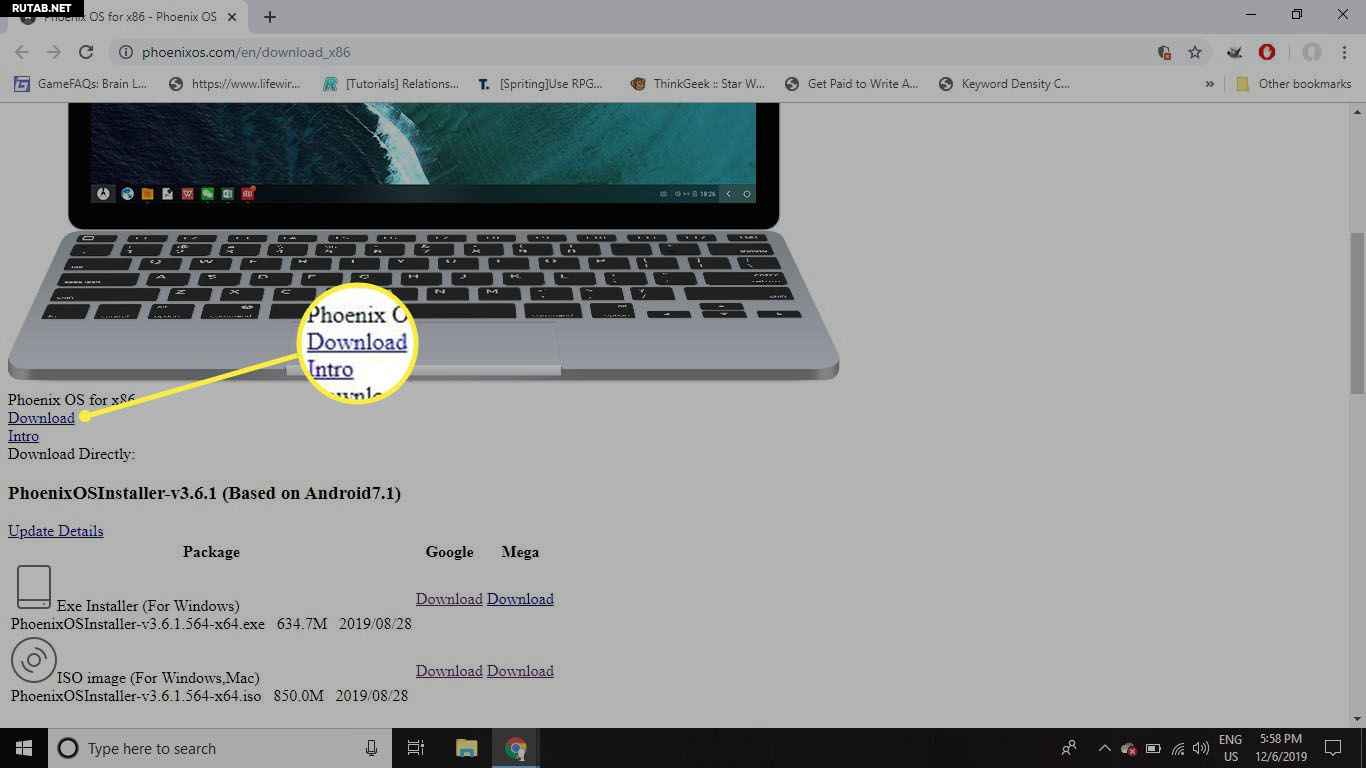Open the 5:58 PM clock and date

[x=1279, y=748]
